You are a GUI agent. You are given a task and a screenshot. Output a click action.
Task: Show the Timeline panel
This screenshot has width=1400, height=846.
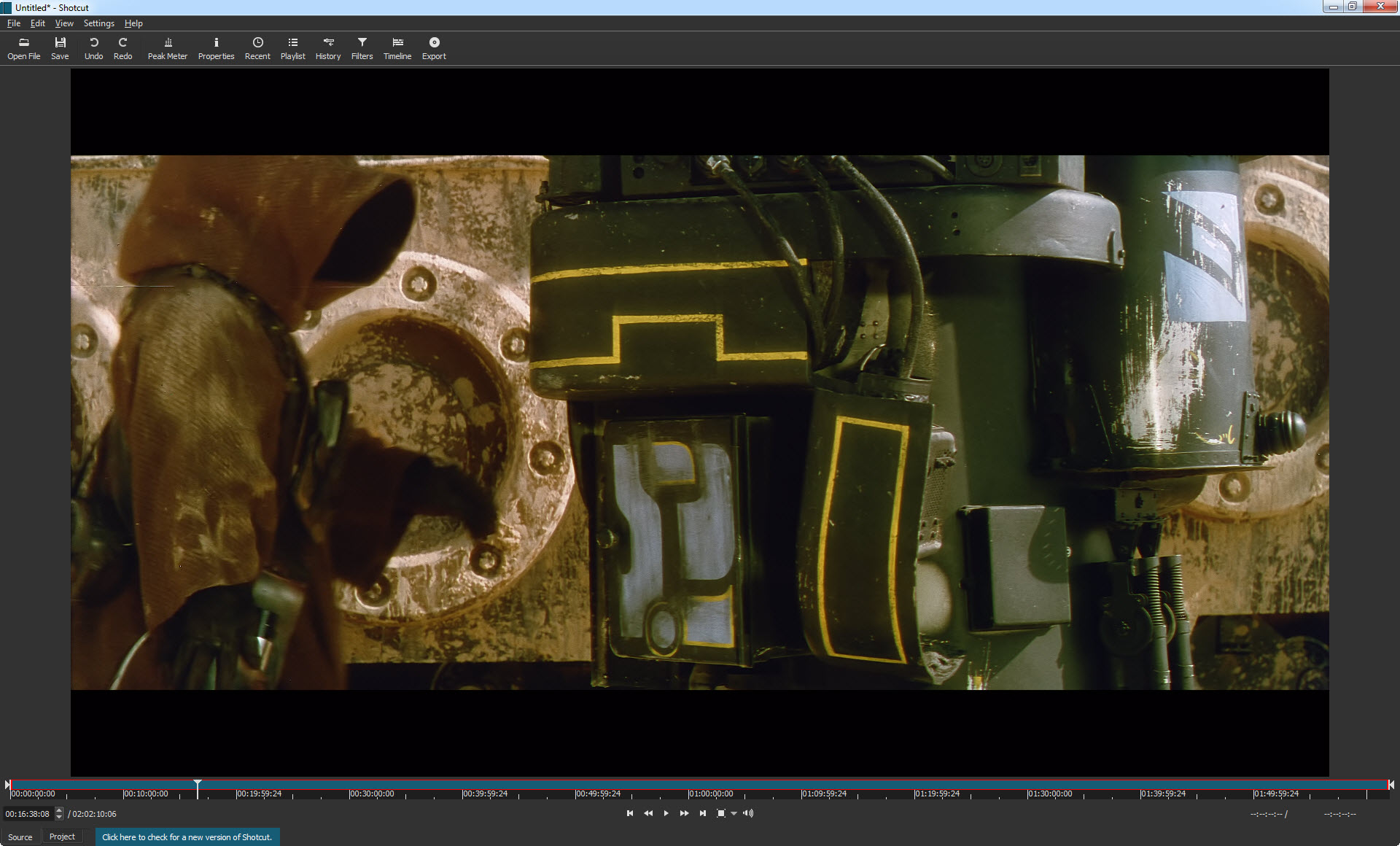tap(397, 48)
